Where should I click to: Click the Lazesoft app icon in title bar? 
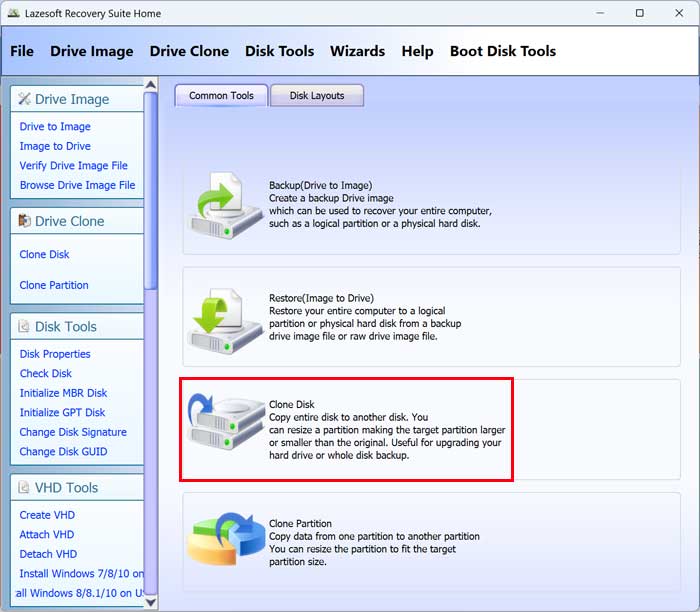click(13, 13)
